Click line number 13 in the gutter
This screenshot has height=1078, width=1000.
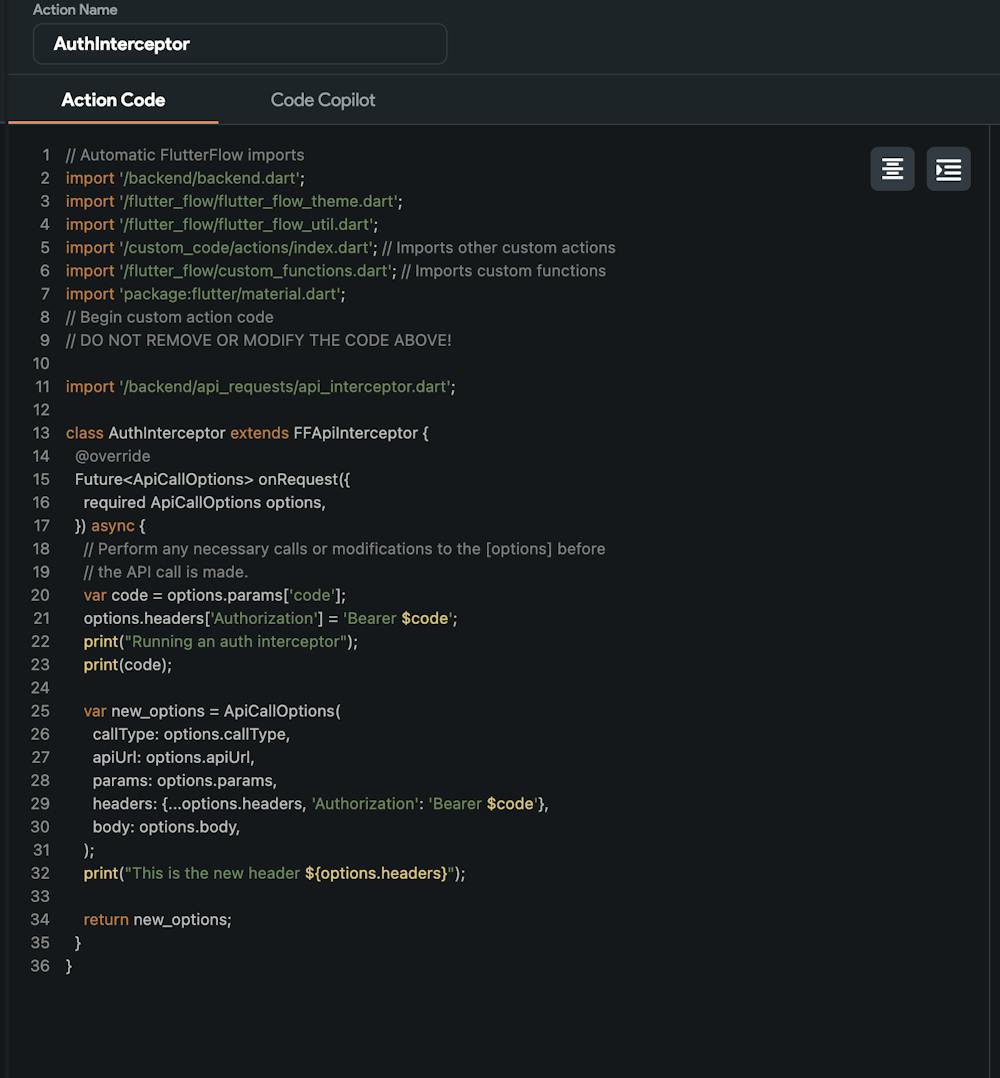[40, 432]
